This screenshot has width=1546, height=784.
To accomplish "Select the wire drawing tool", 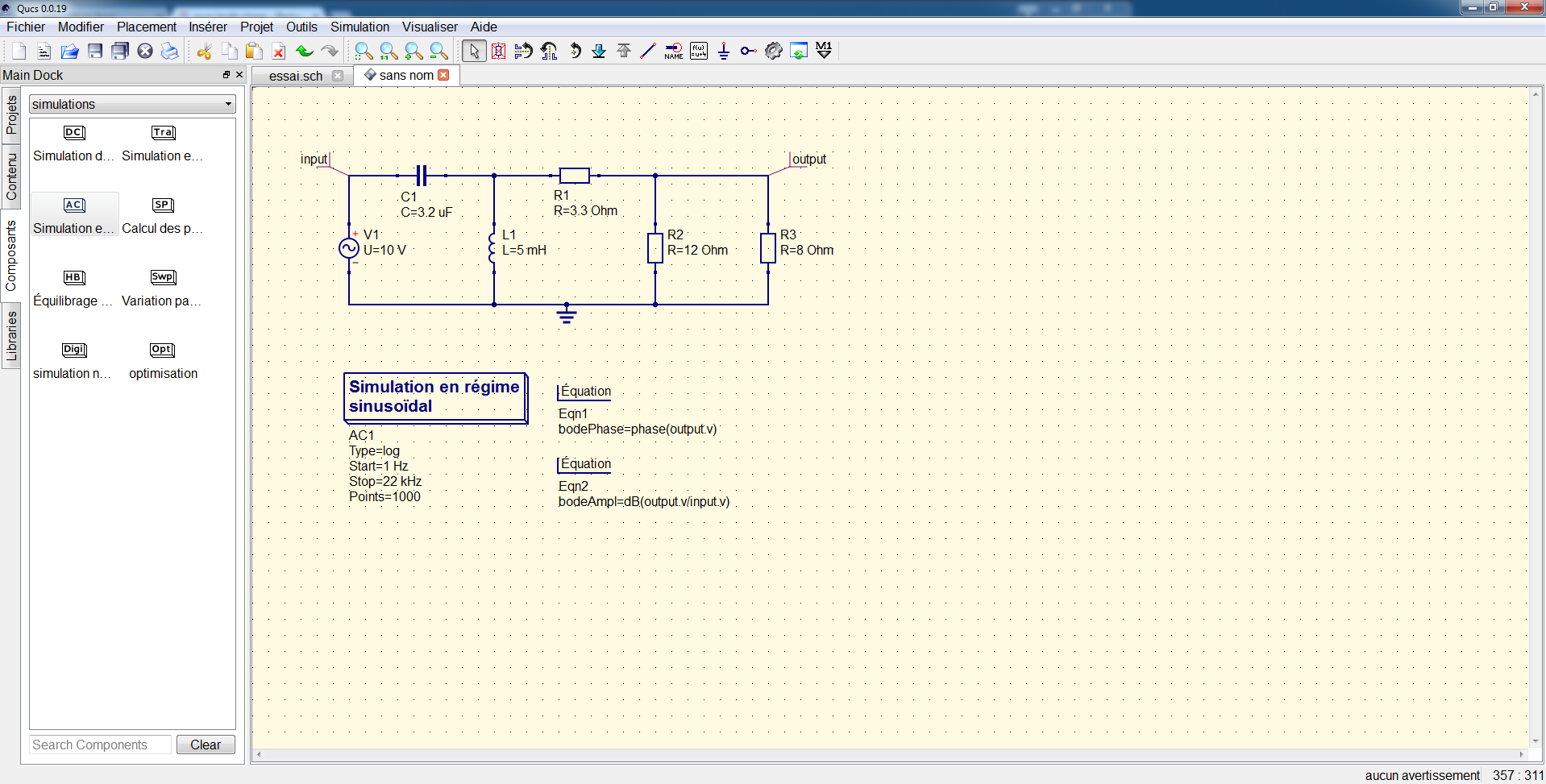I will [648, 52].
